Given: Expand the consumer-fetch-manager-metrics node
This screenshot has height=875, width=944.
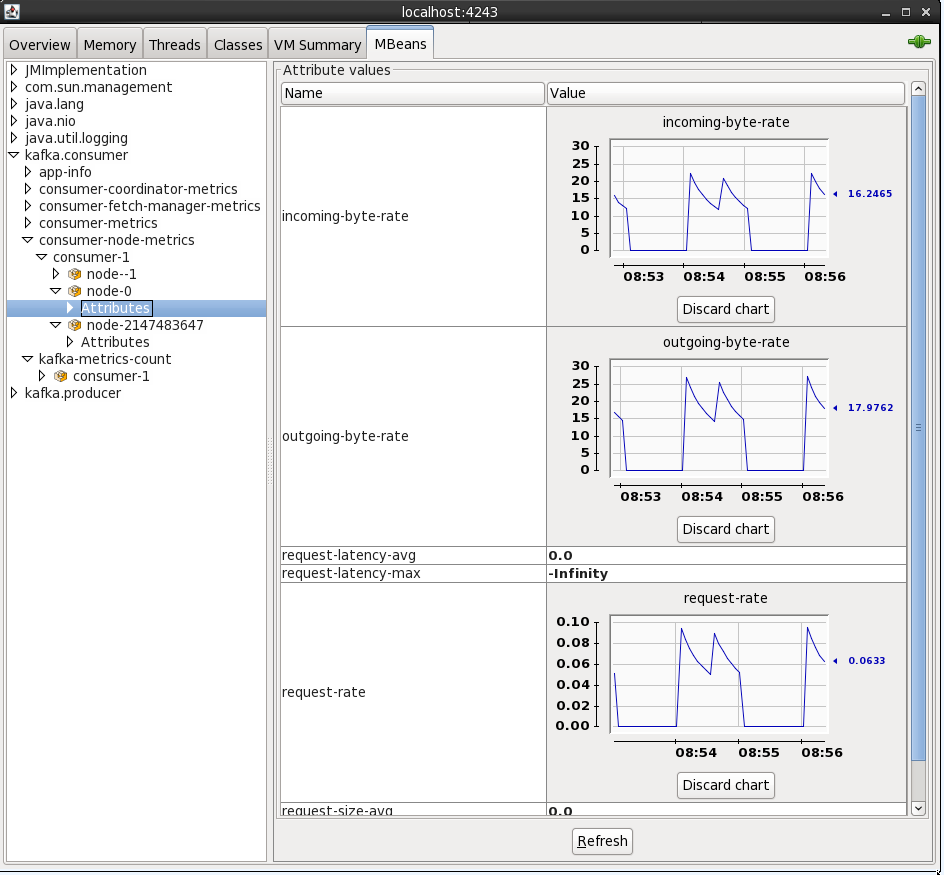Looking at the screenshot, I should tap(28, 206).
